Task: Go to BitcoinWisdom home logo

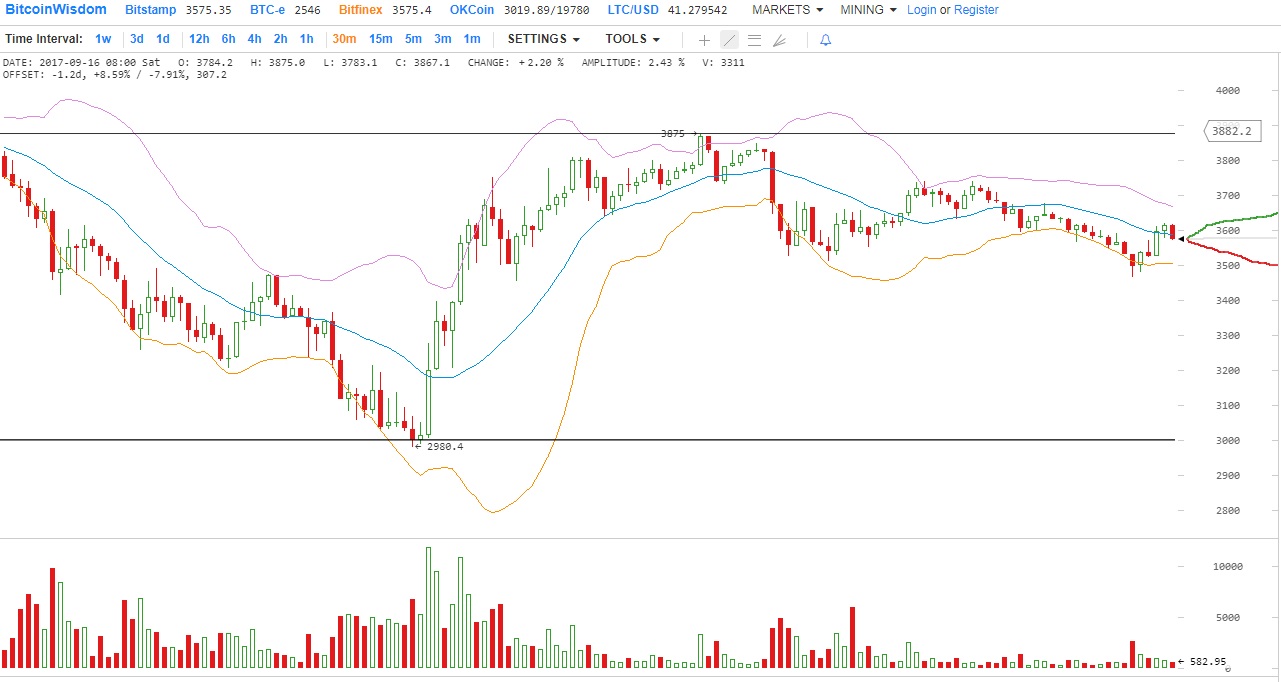Action: (x=55, y=10)
